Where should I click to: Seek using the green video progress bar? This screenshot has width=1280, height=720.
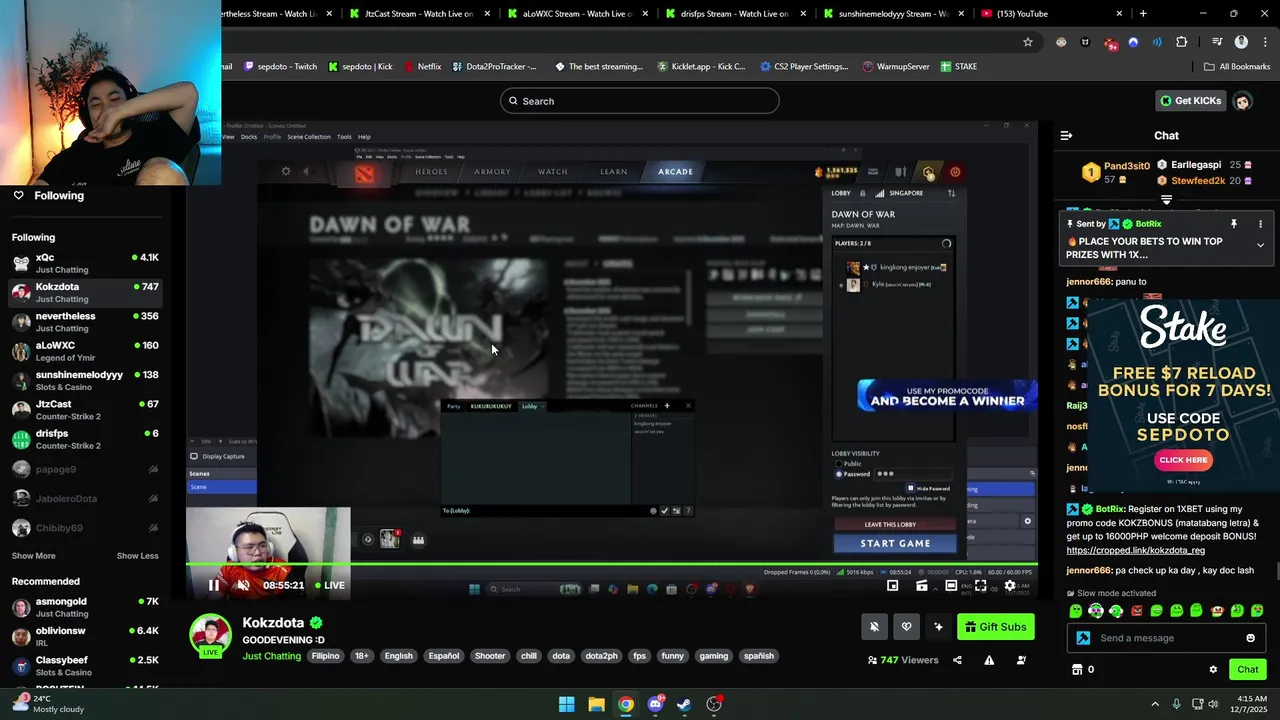click(612, 566)
